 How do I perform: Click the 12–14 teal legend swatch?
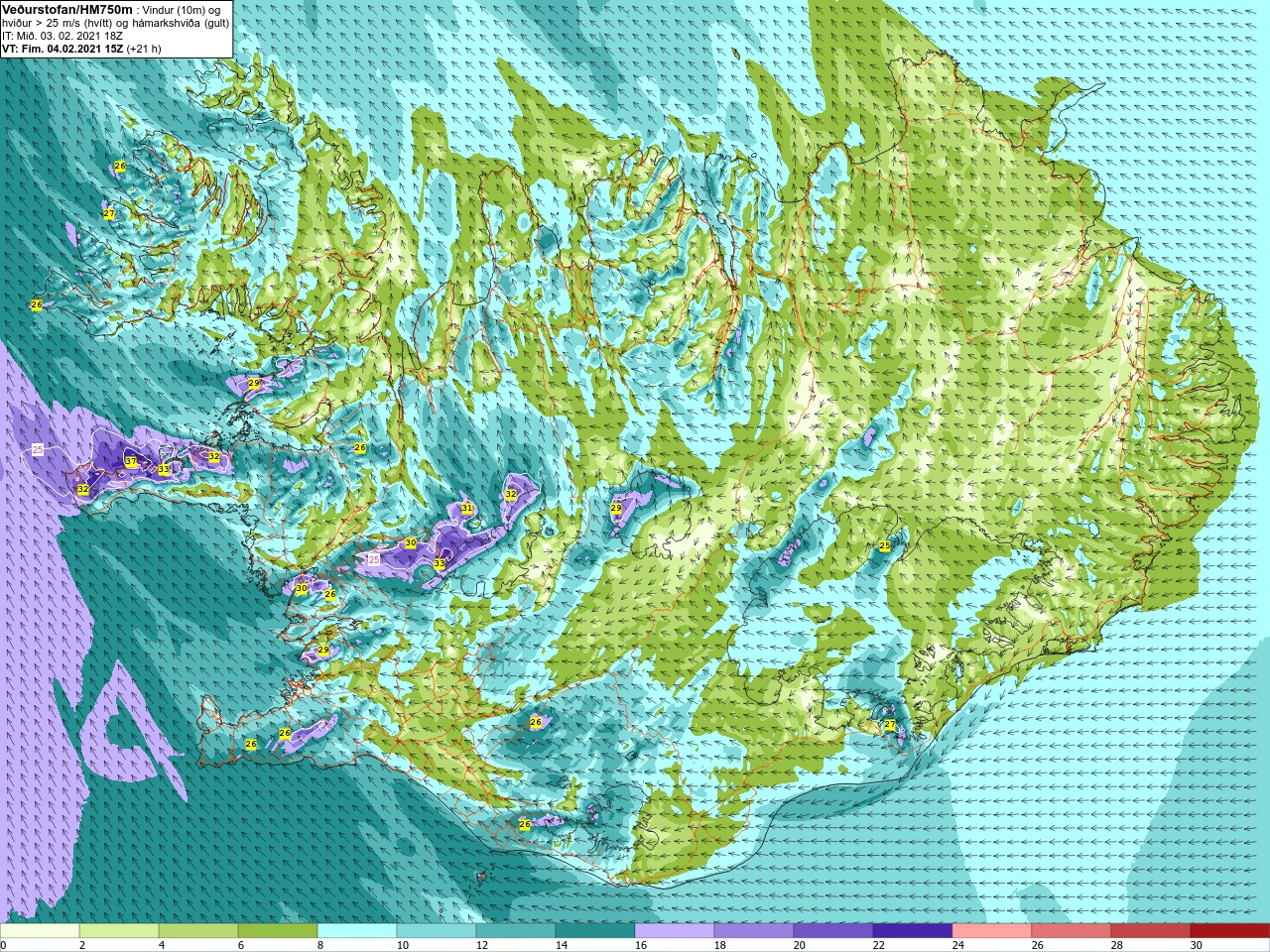pyautogui.click(x=516, y=931)
